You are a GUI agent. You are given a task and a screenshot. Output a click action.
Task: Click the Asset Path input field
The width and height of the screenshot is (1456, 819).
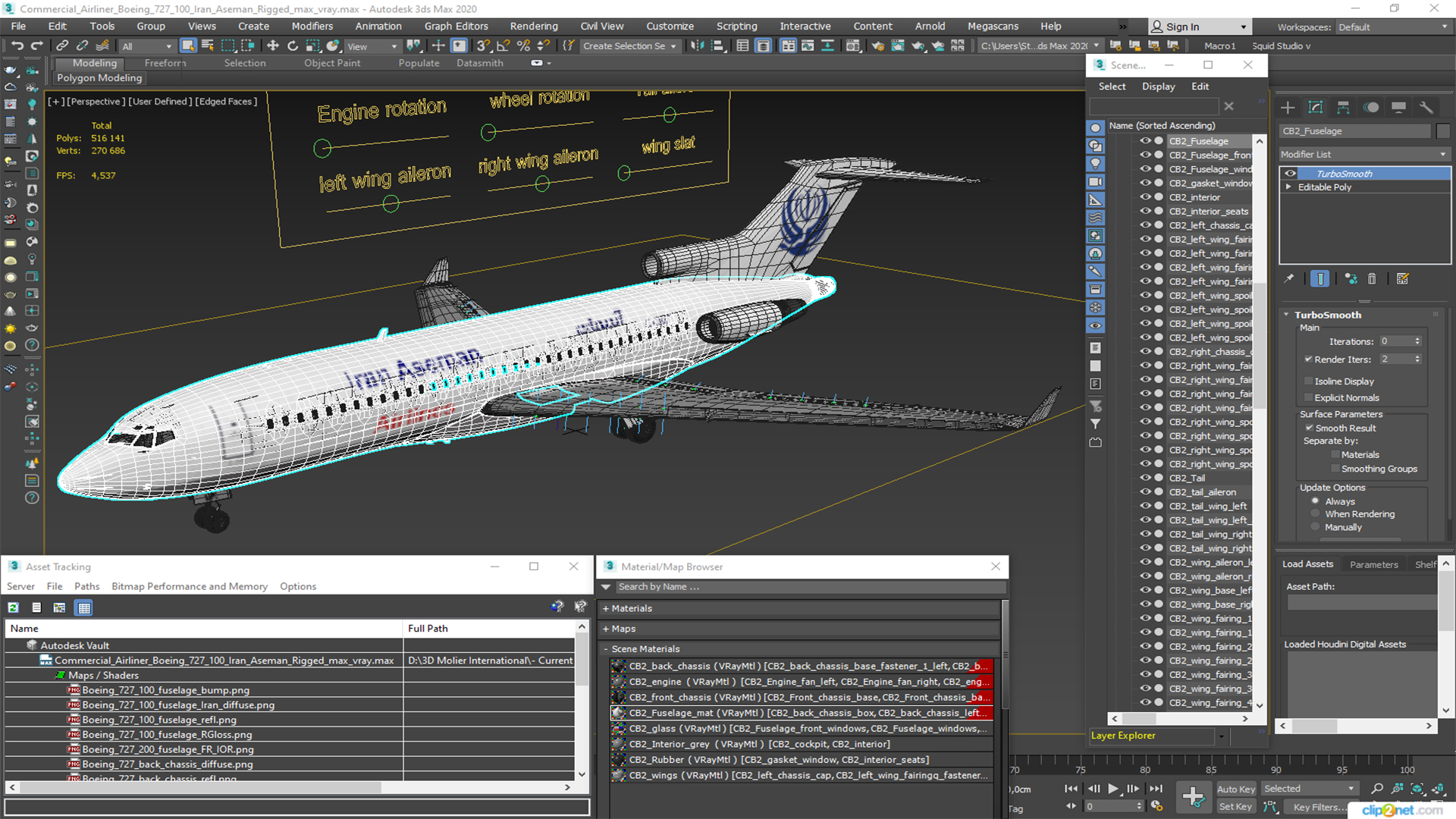tap(1362, 602)
